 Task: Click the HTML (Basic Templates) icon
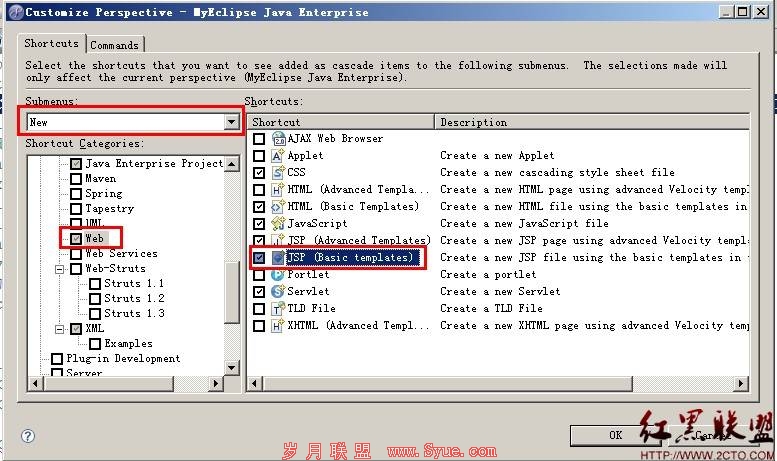[278, 207]
